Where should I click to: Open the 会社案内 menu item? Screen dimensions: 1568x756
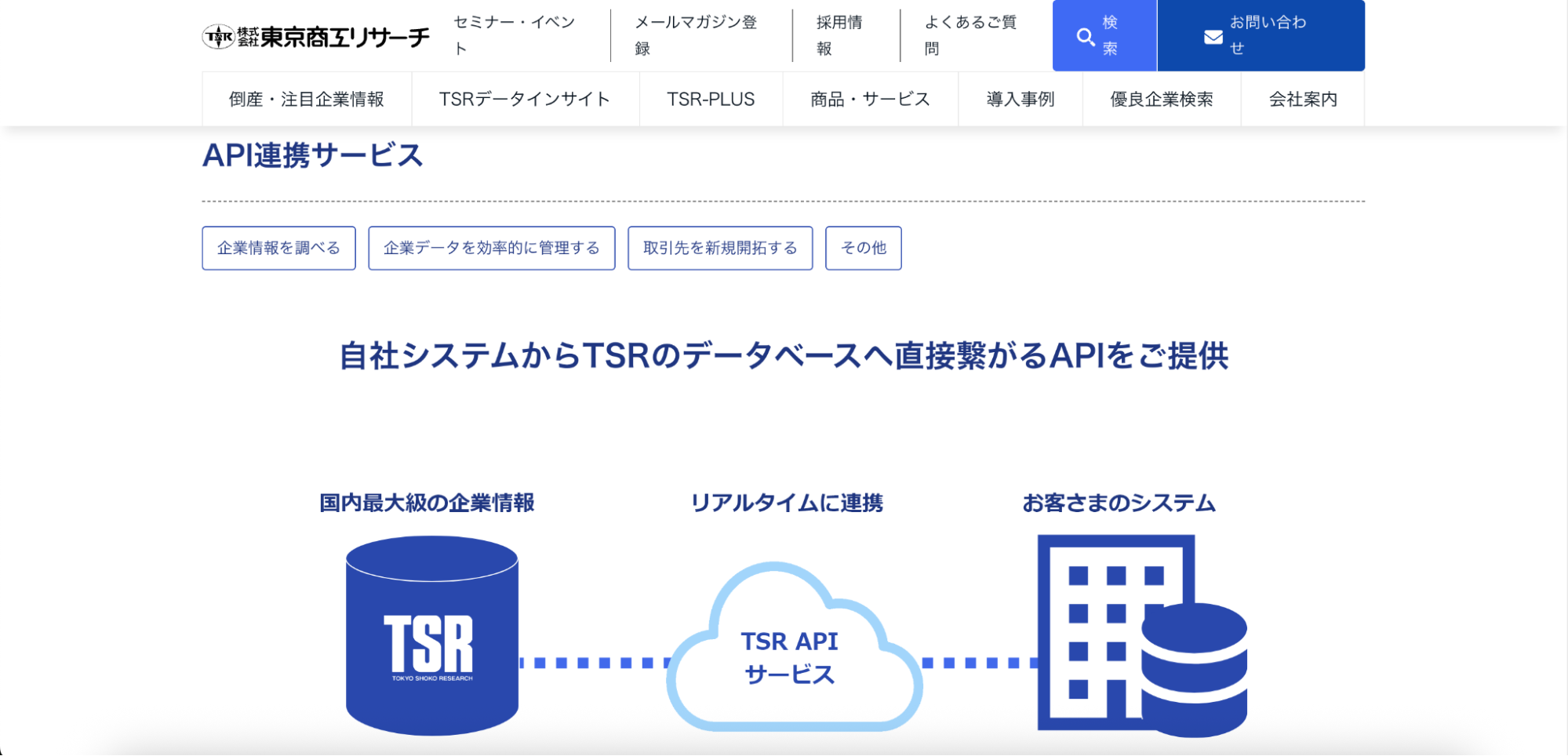(1303, 99)
